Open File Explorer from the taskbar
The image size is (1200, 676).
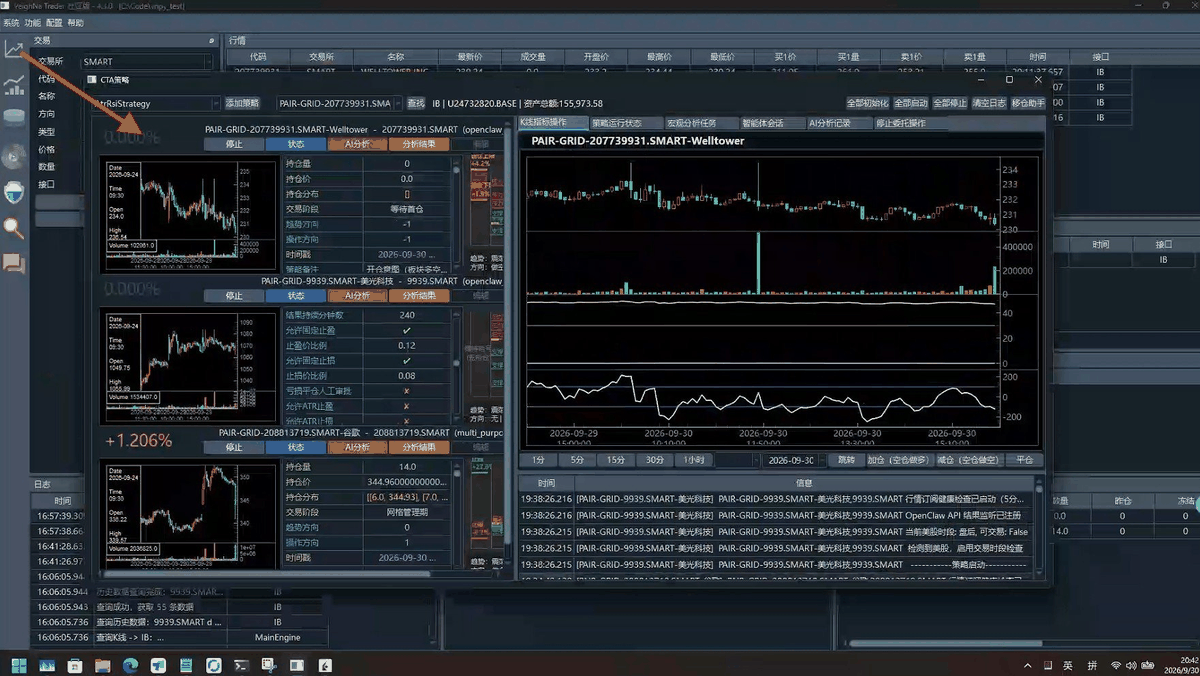102,665
